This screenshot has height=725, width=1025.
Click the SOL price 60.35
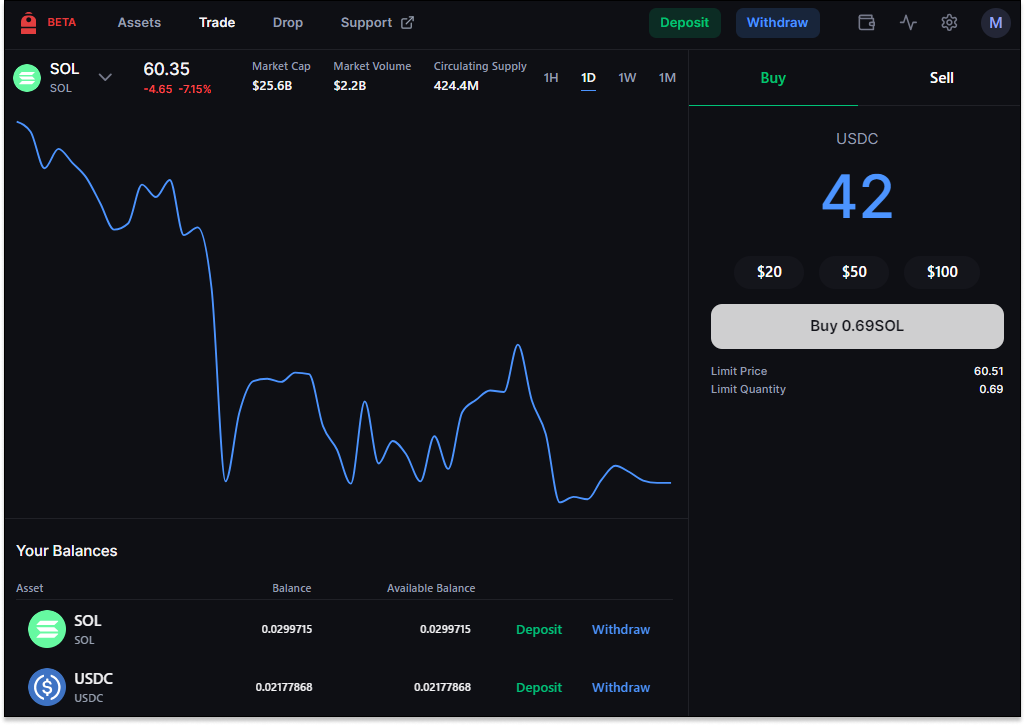click(x=167, y=69)
